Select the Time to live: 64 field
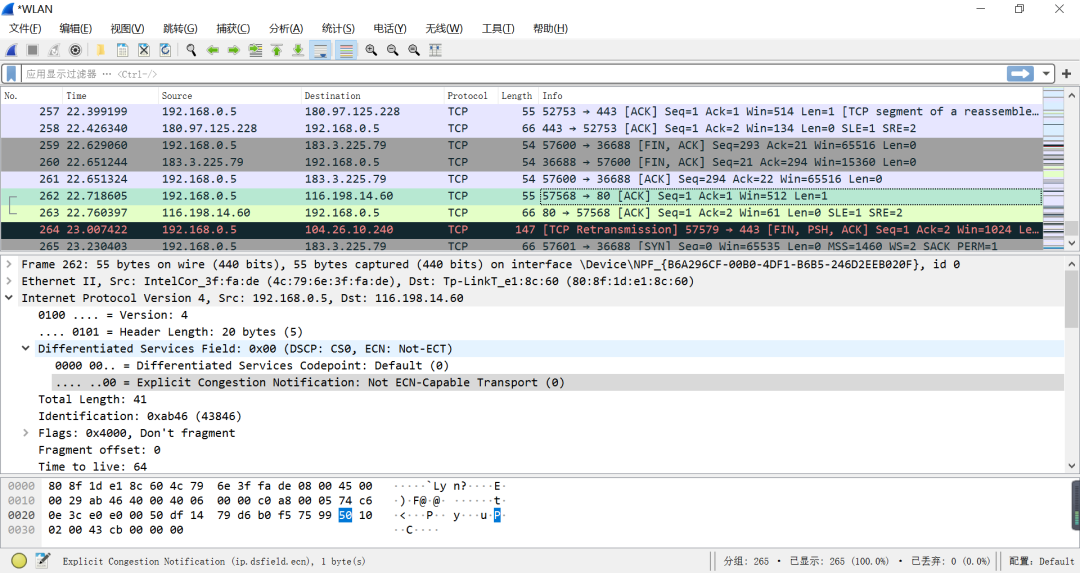This screenshot has height=573, width=1080. (x=92, y=467)
